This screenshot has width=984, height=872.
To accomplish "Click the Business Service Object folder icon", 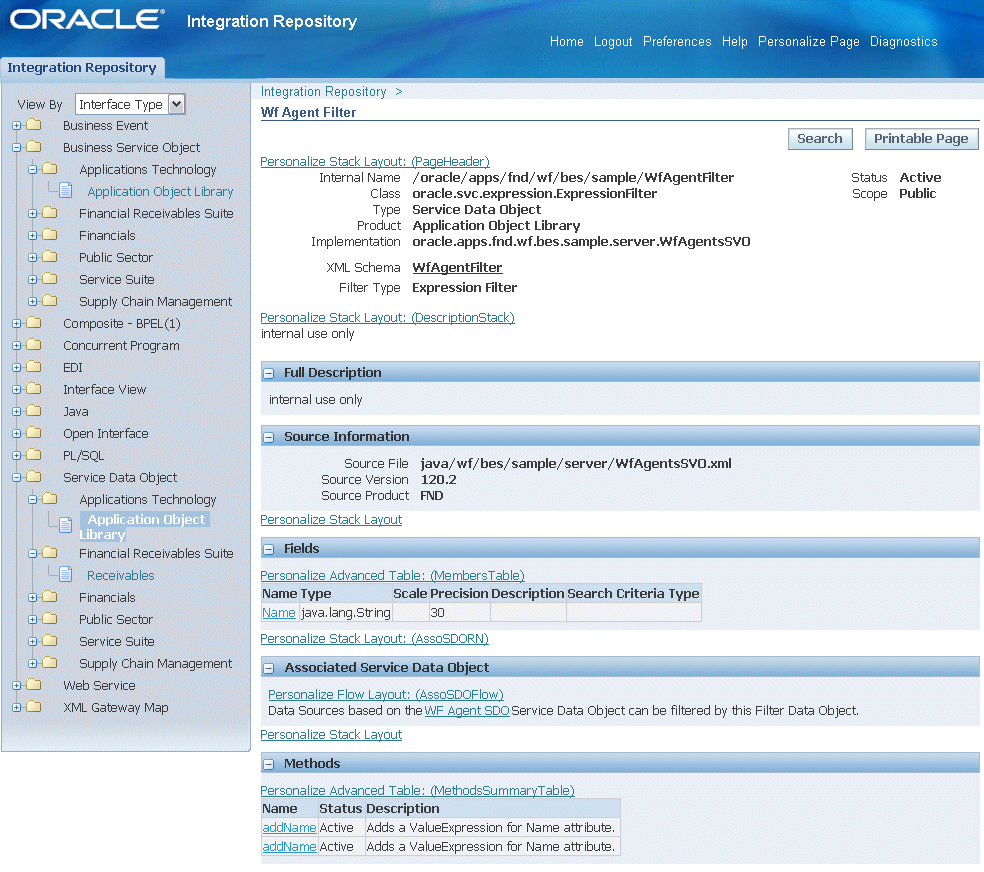I will coord(34,147).
